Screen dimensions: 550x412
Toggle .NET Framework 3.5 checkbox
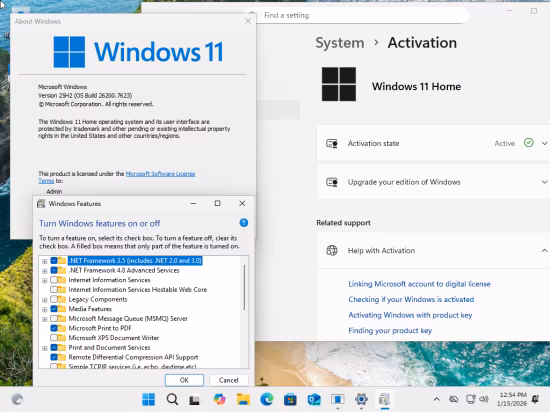[54, 261]
